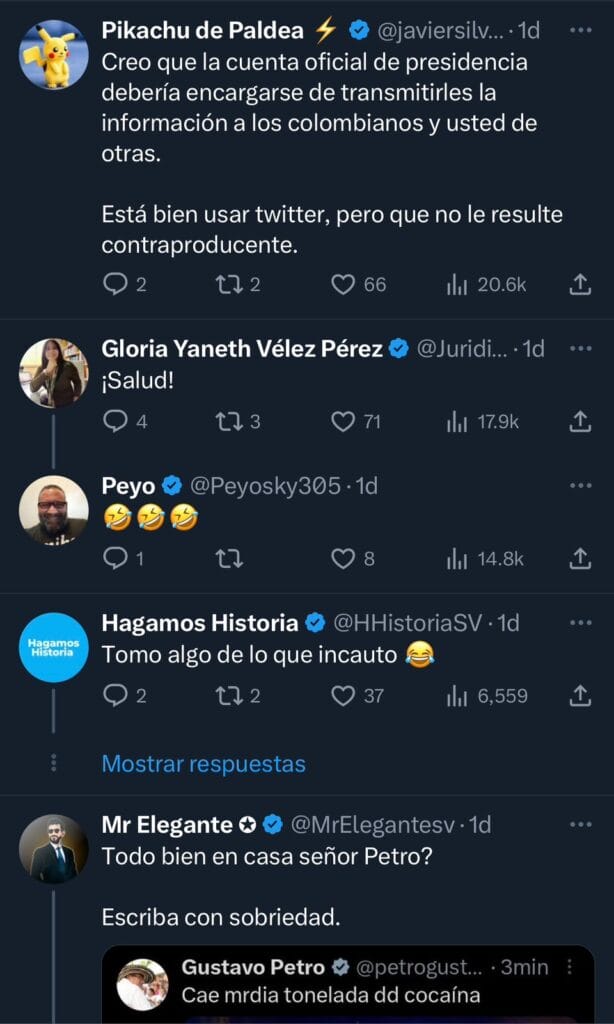Viewport: 614px width, 1024px height.
Task: Open Hagamos Historia's profile avatar
Action: pyautogui.click(x=54, y=648)
